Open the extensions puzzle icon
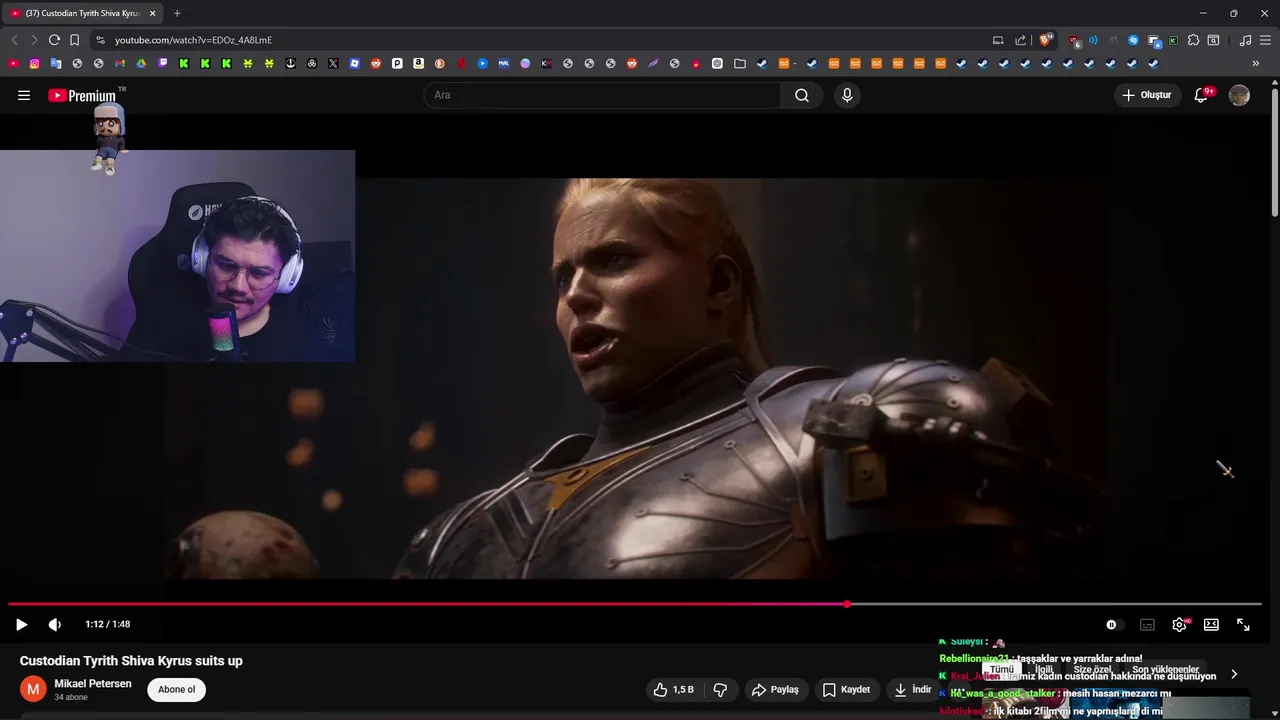Image resolution: width=1280 pixels, height=720 pixels. tap(1193, 40)
